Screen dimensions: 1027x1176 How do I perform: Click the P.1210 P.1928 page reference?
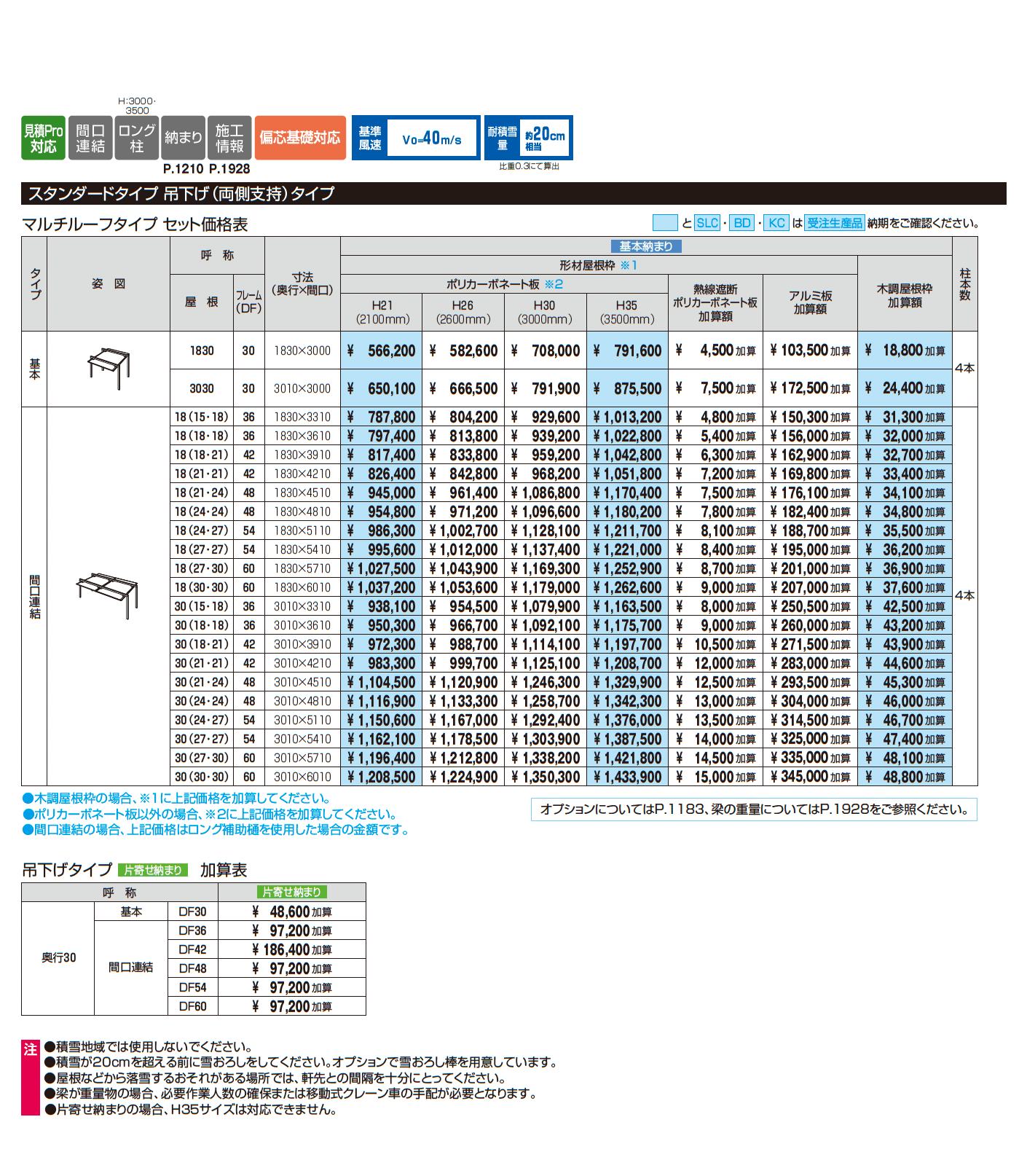coord(206,169)
